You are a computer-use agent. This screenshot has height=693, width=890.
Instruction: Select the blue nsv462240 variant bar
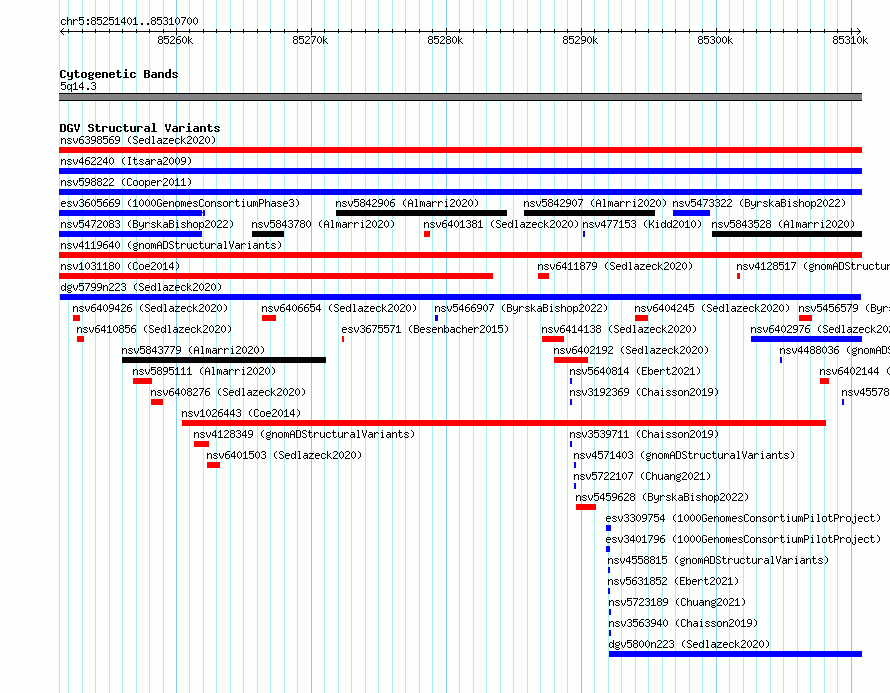(460, 171)
